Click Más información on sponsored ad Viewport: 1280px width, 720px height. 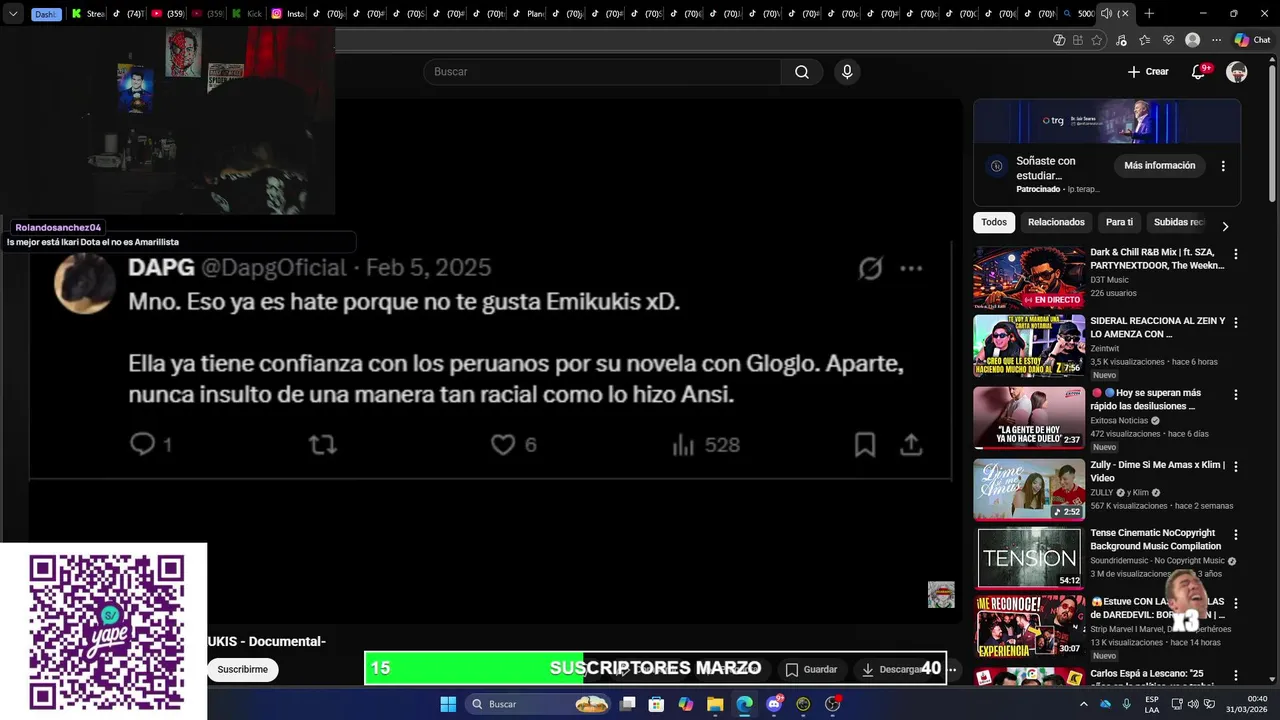tap(1159, 166)
